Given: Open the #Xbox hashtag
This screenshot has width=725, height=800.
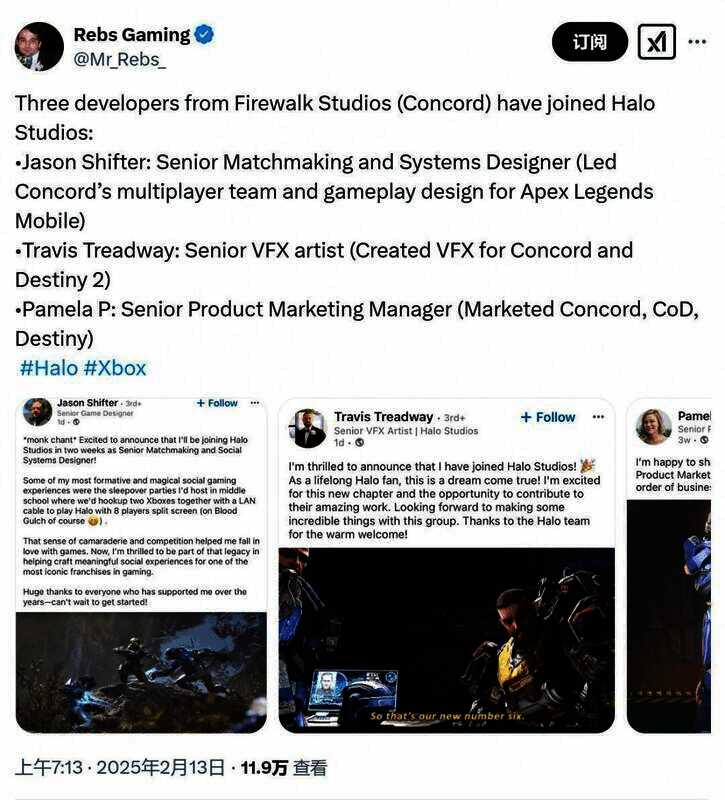Looking at the screenshot, I should [115, 368].
